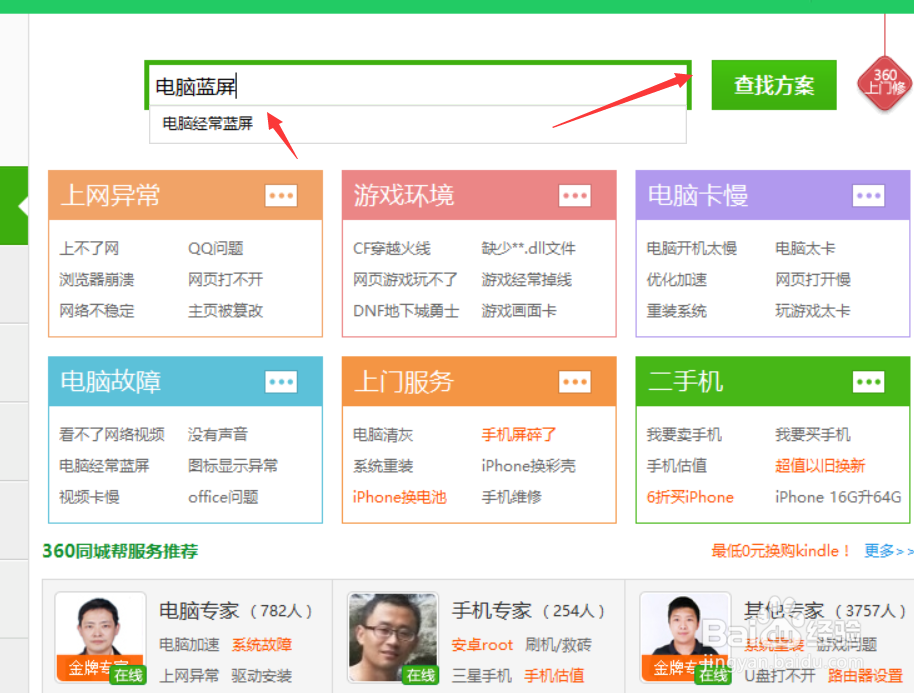Open more options for 游戏环境 category
Image resolution: width=914 pixels, height=693 pixels.
574,195
